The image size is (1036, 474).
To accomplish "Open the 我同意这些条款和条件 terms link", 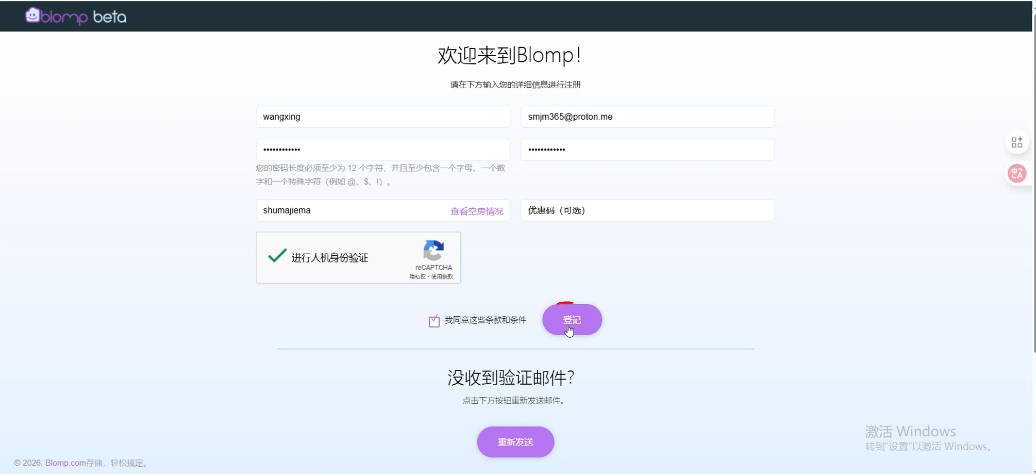I will [486, 320].
